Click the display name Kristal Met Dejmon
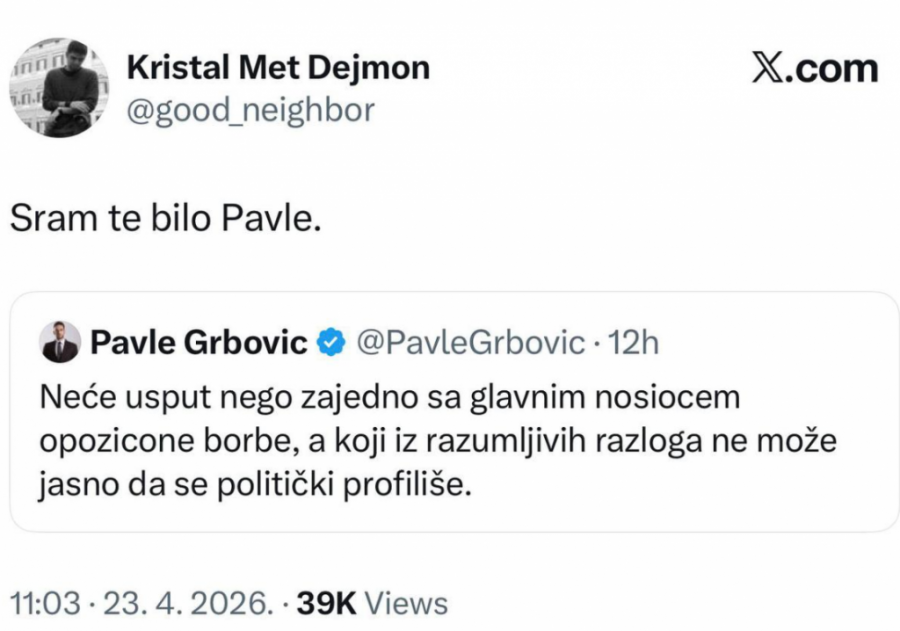The image size is (900, 631). (278, 68)
